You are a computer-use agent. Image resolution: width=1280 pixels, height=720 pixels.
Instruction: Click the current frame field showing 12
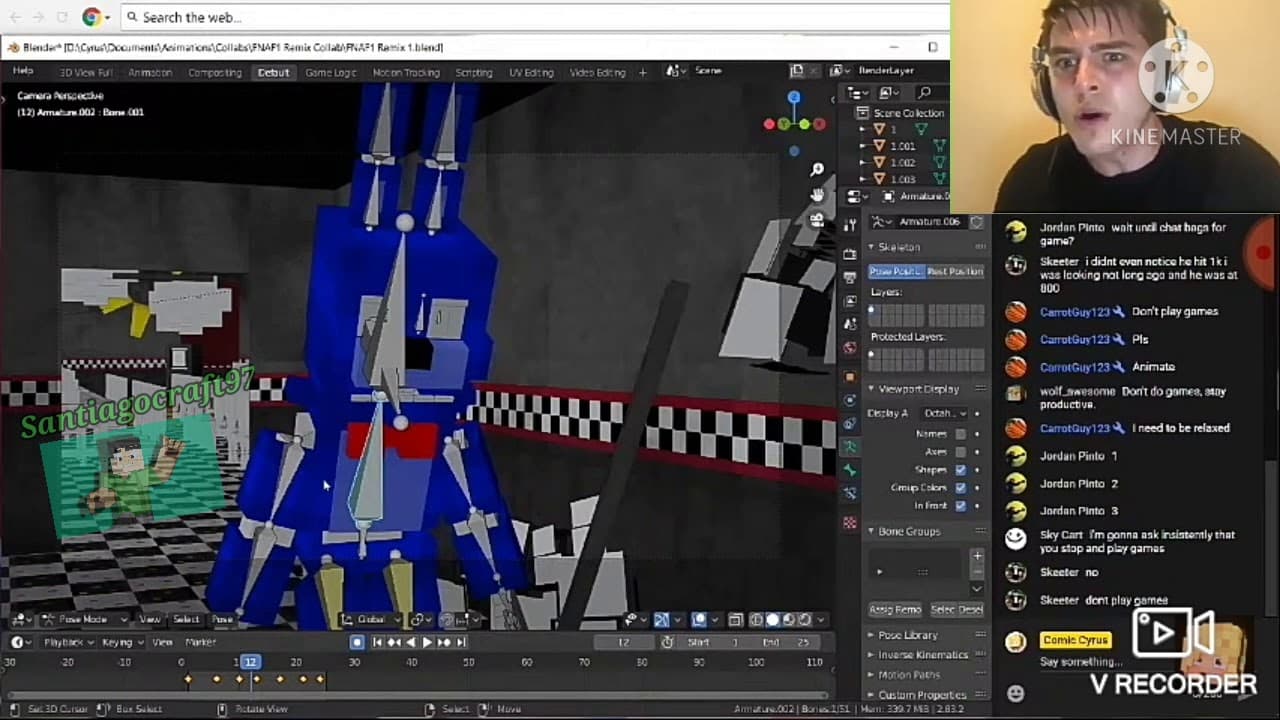pos(624,642)
